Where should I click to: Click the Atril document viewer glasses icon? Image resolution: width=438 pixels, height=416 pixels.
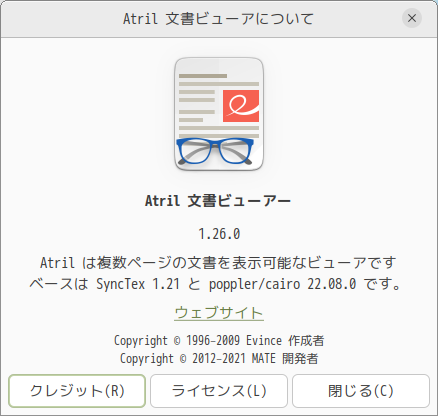(219, 114)
